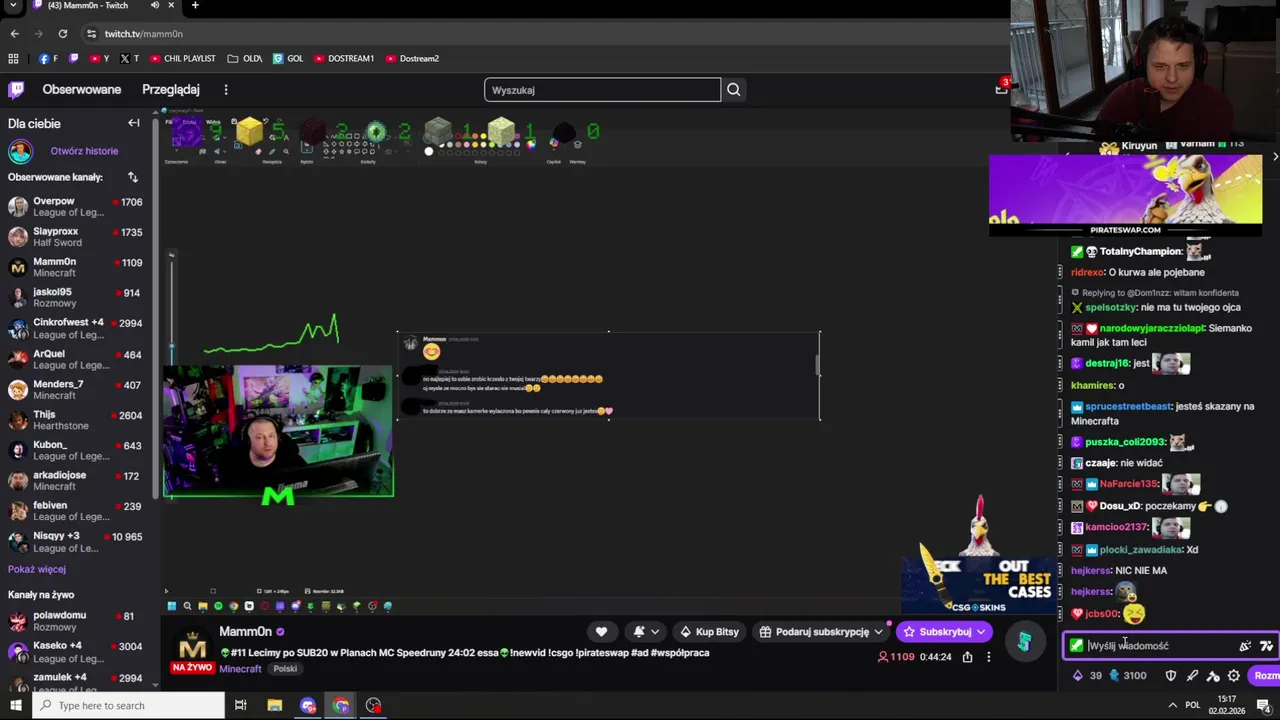Open the 7TV emote picker icon

(1266, 646)
